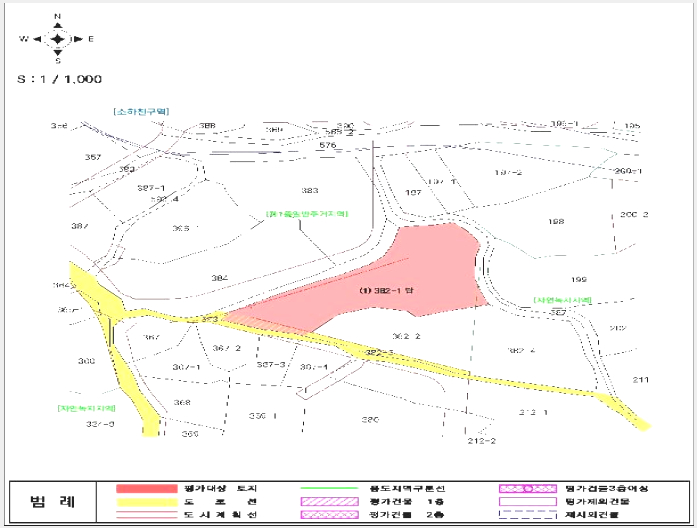Click parcel number 384
Viewport: 697px width, 528px height.
point(220,278)
